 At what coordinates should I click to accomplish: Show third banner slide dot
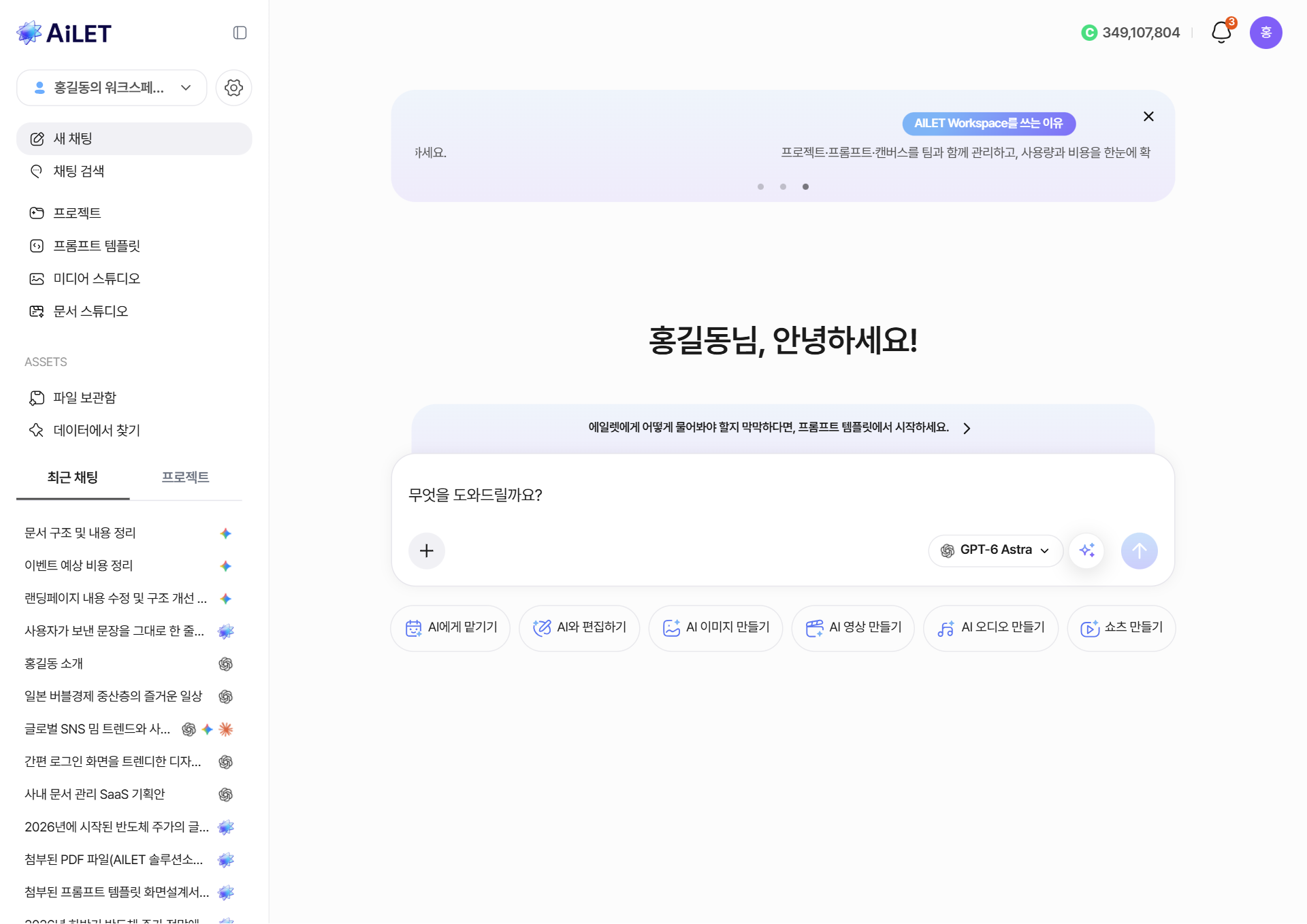805,186
